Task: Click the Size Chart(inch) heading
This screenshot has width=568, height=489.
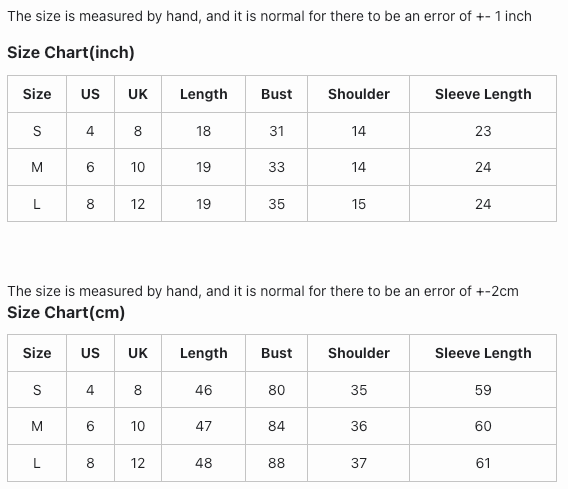Action: [x=71, y=53]
